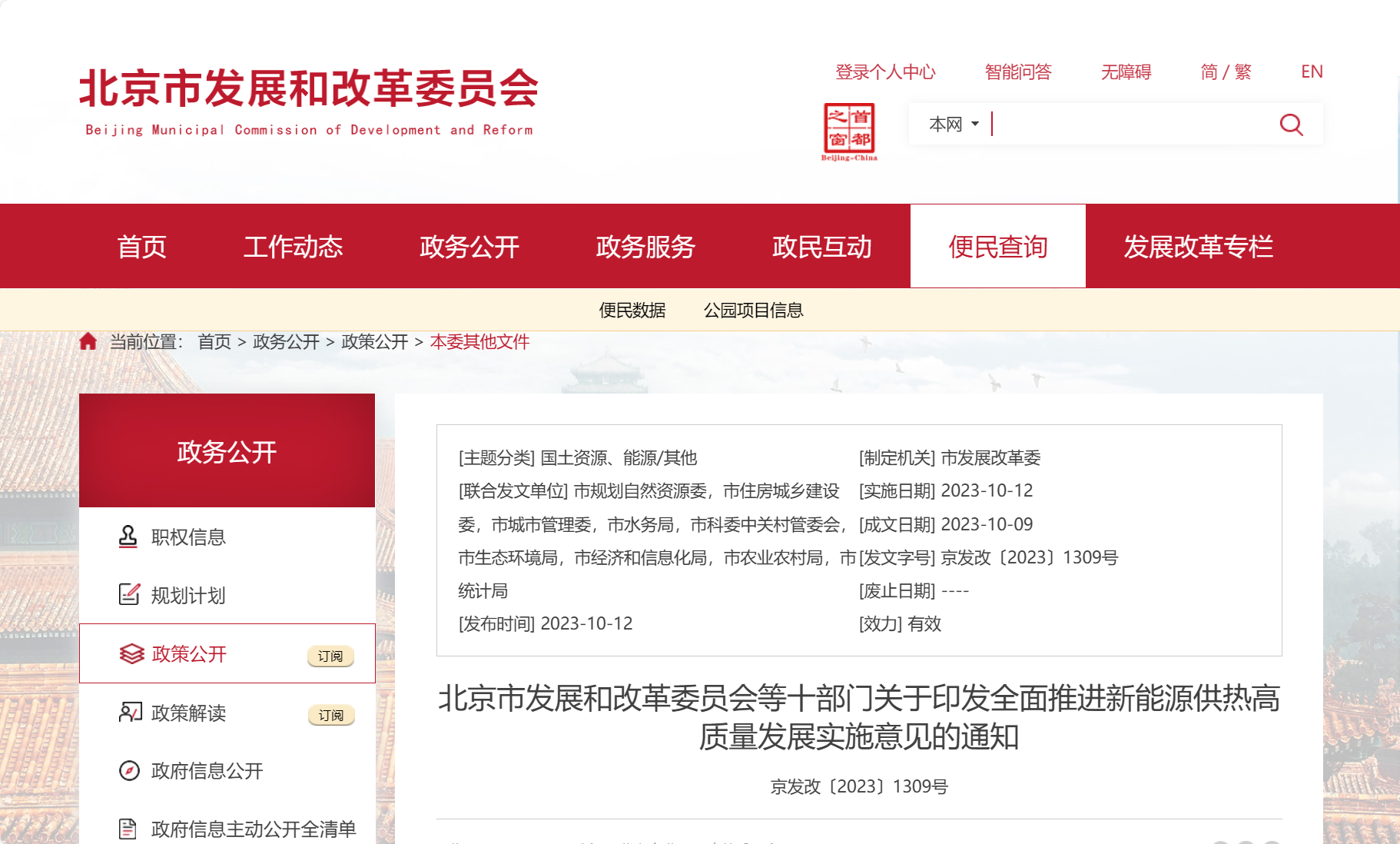Open the 本网 search scope dropdown
The image size is (1400, 844).
click(x=954, y=125)
